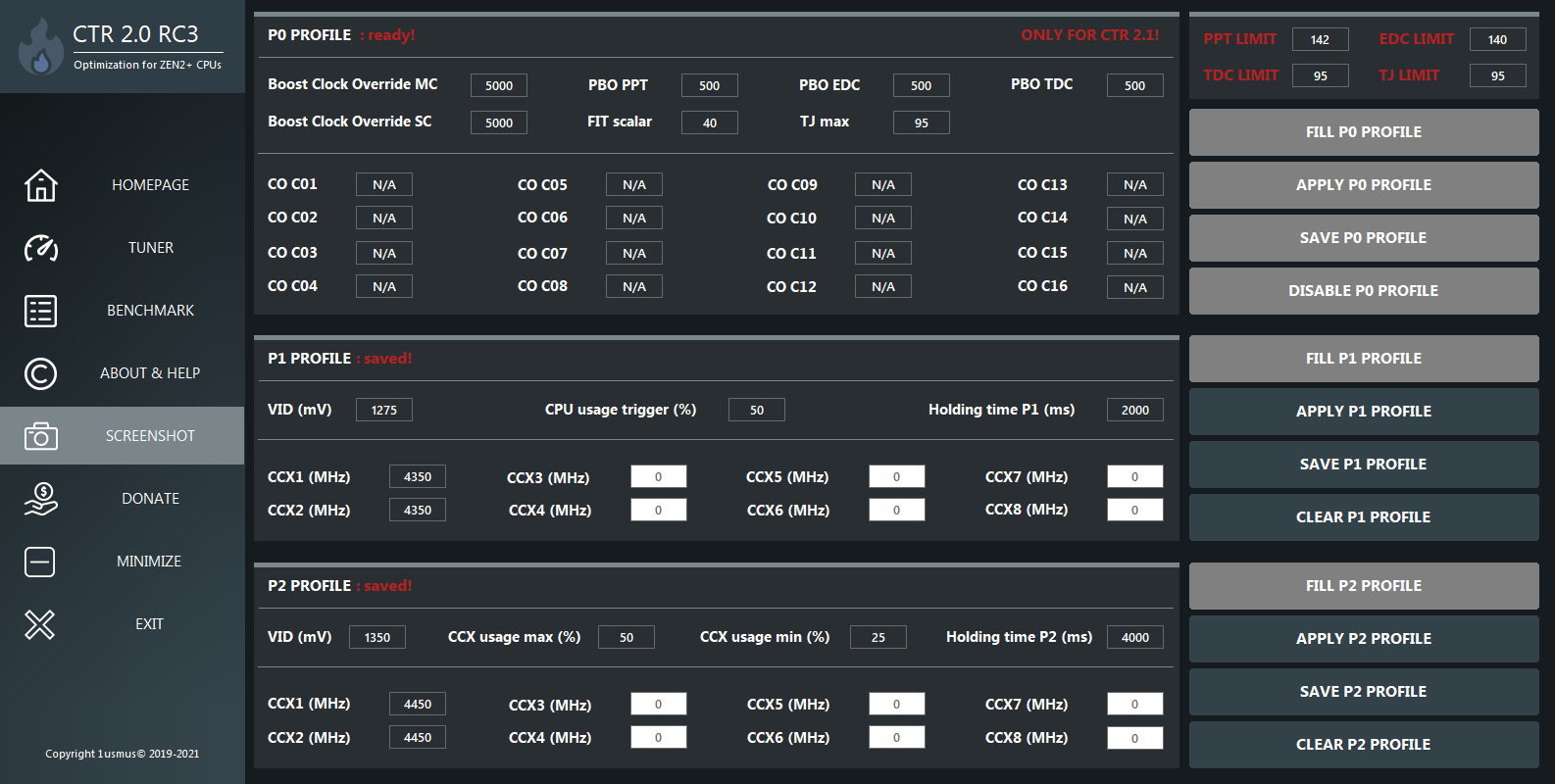Select the TDC LIMIT value field
This screenshot has height=784, width=1555.
(1321, 75)
